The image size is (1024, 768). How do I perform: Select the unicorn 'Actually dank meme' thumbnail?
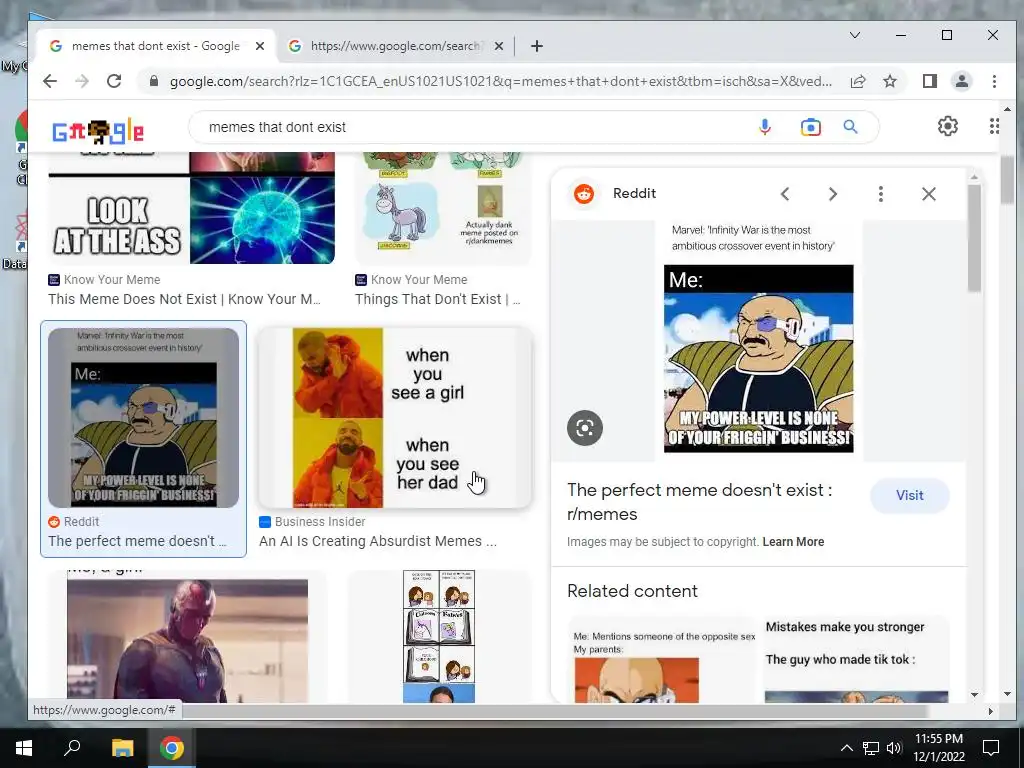[443, 208]
